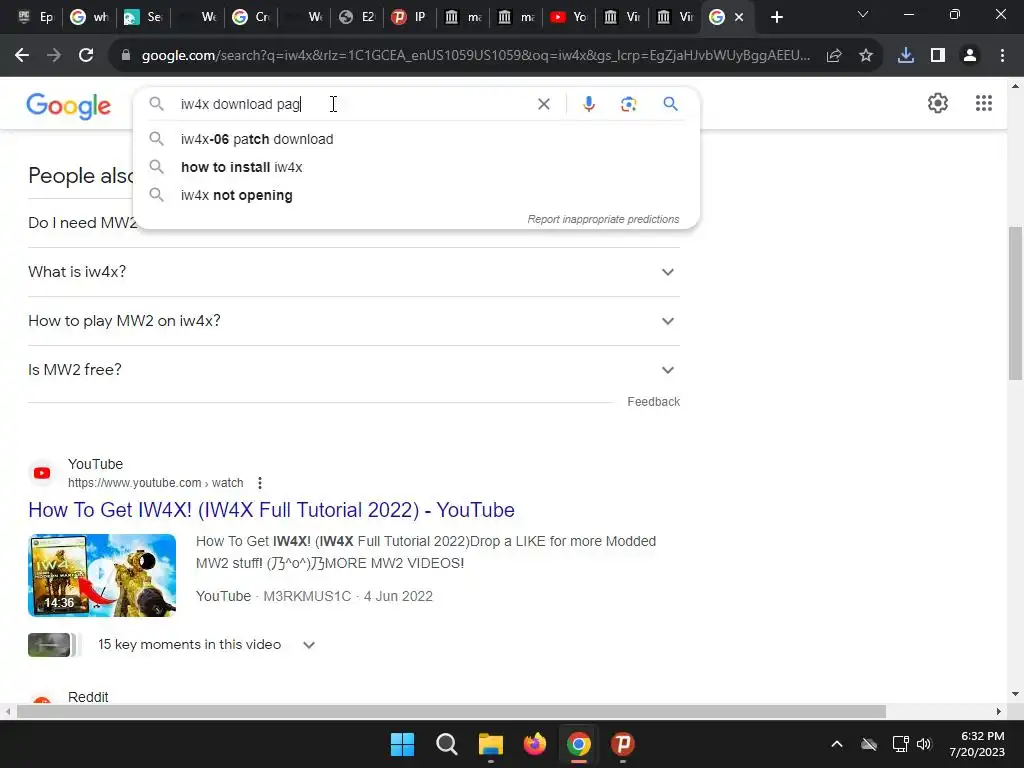Search by image with Google Lens

click(628, 104)
